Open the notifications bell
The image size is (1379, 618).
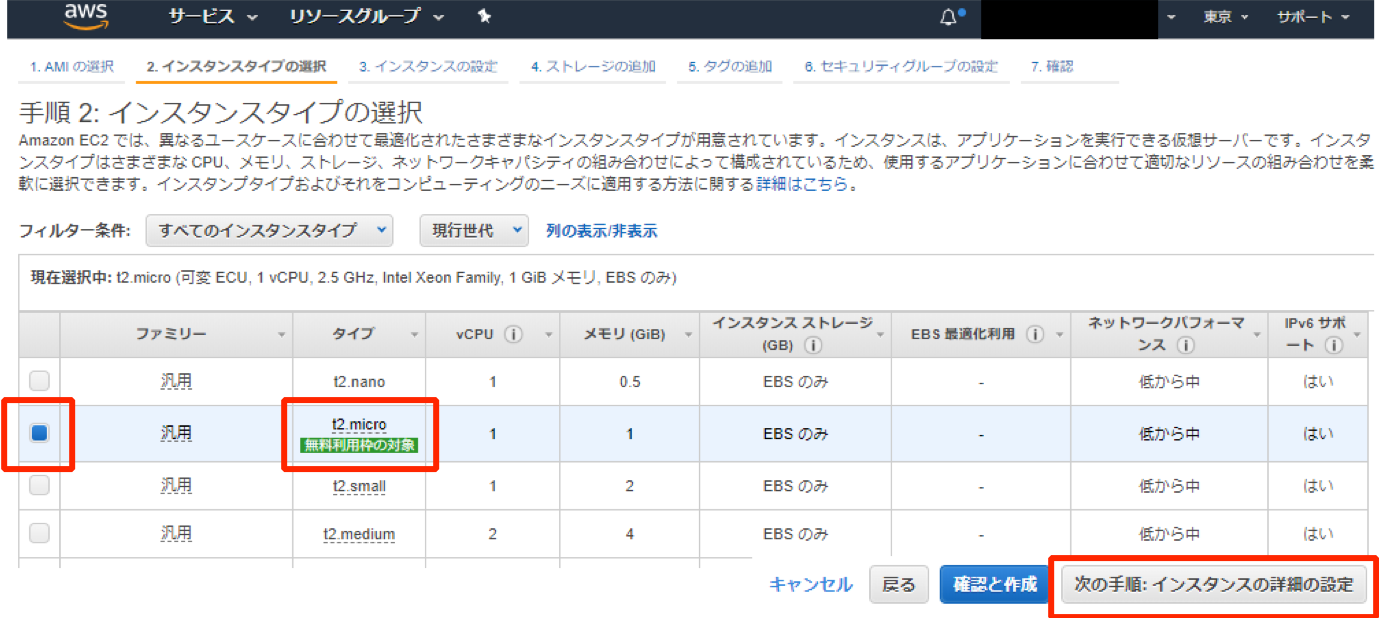pyautogui.click(x=948, y=17)
